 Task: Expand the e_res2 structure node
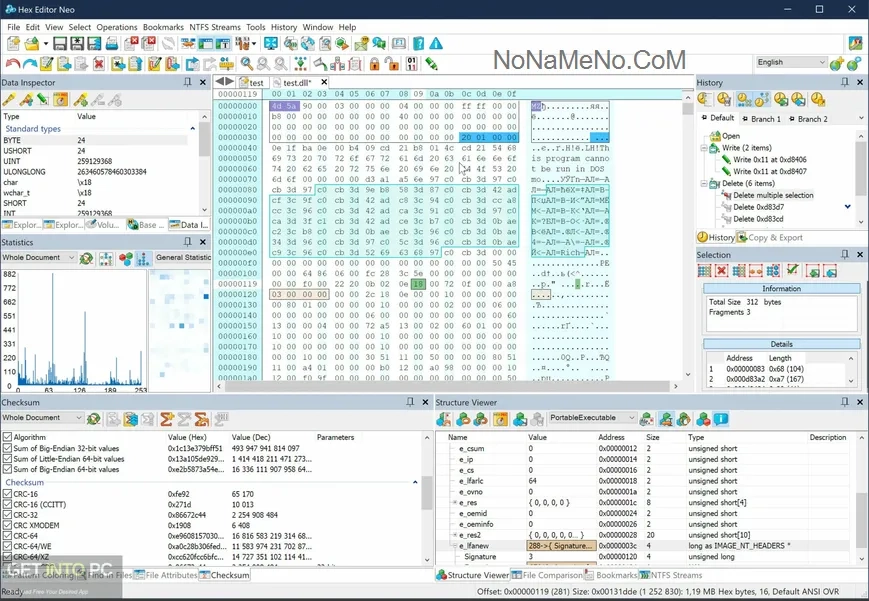tap(455, 535)
